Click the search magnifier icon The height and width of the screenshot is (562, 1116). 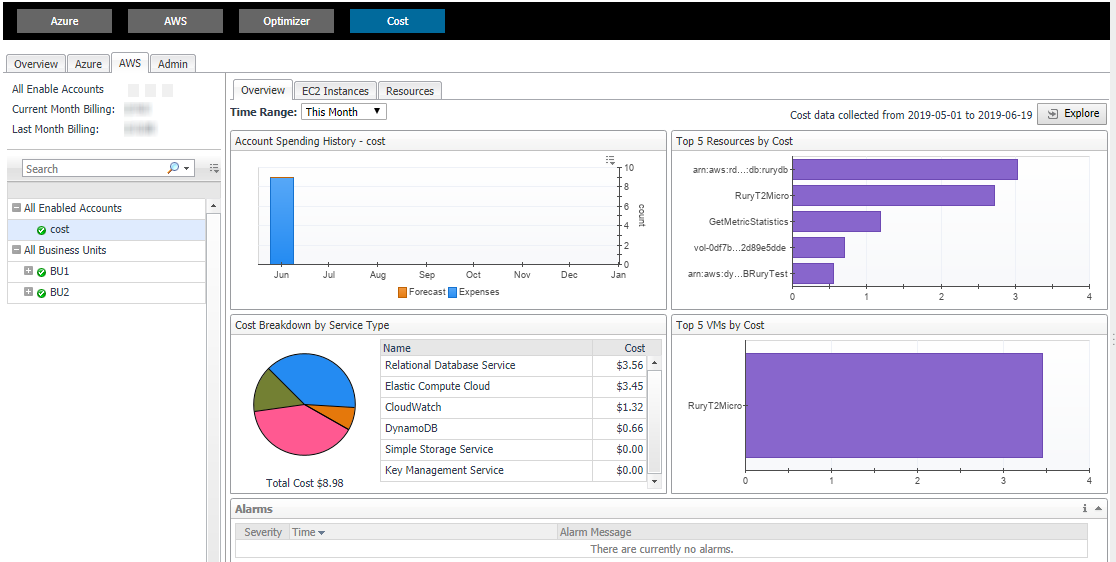tap(174, 169)
